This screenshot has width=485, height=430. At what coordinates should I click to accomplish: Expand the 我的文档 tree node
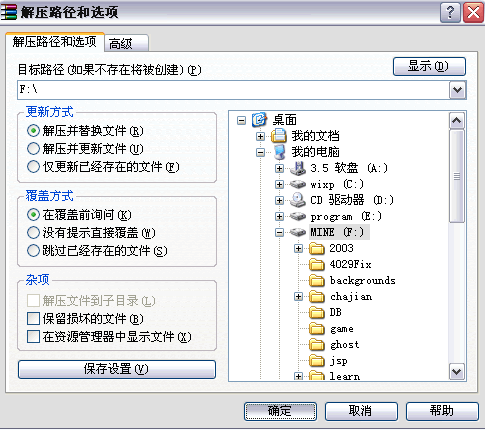(x=261, y=136)
